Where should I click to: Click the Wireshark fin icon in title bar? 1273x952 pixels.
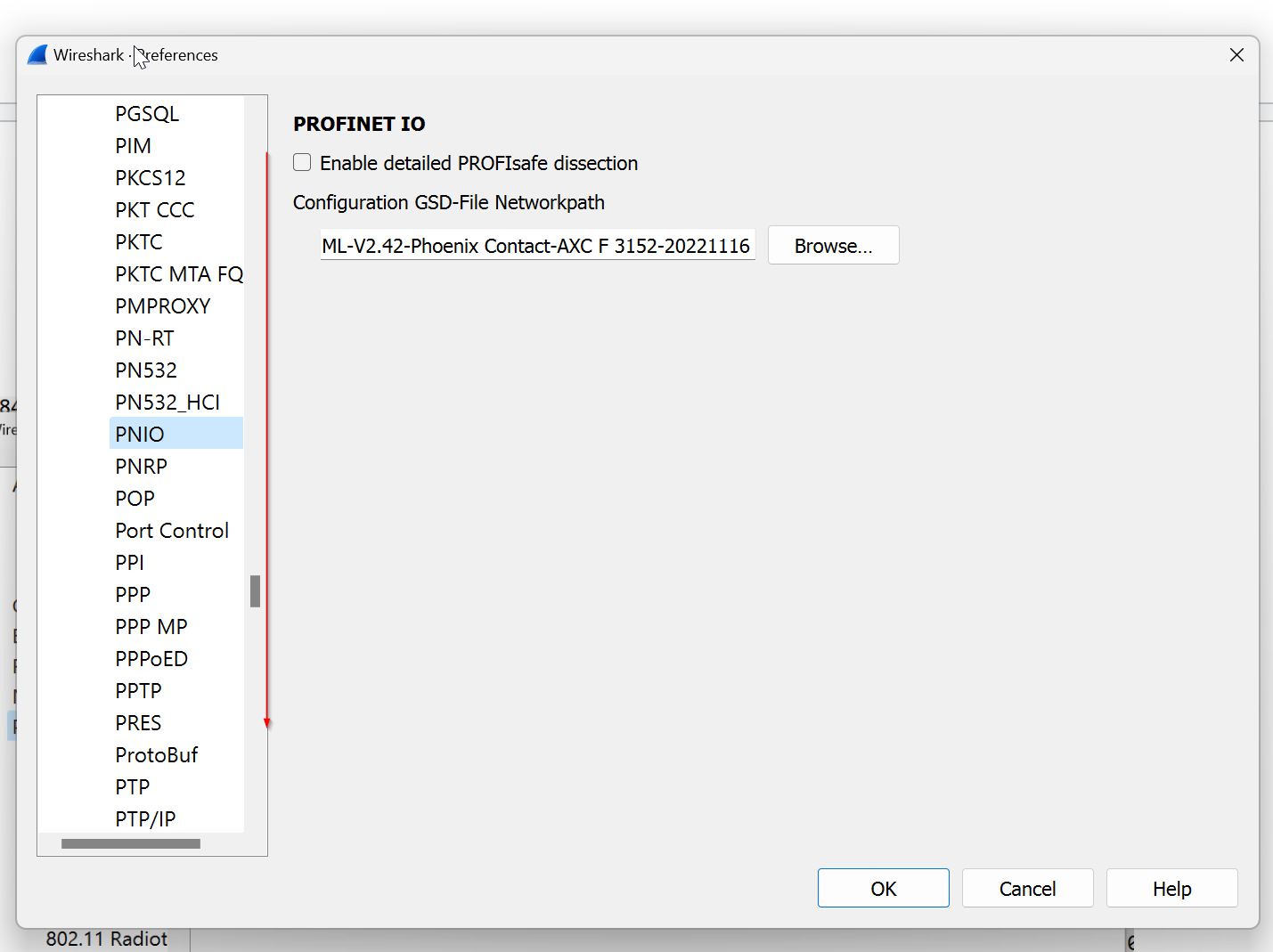coord(37,55)
